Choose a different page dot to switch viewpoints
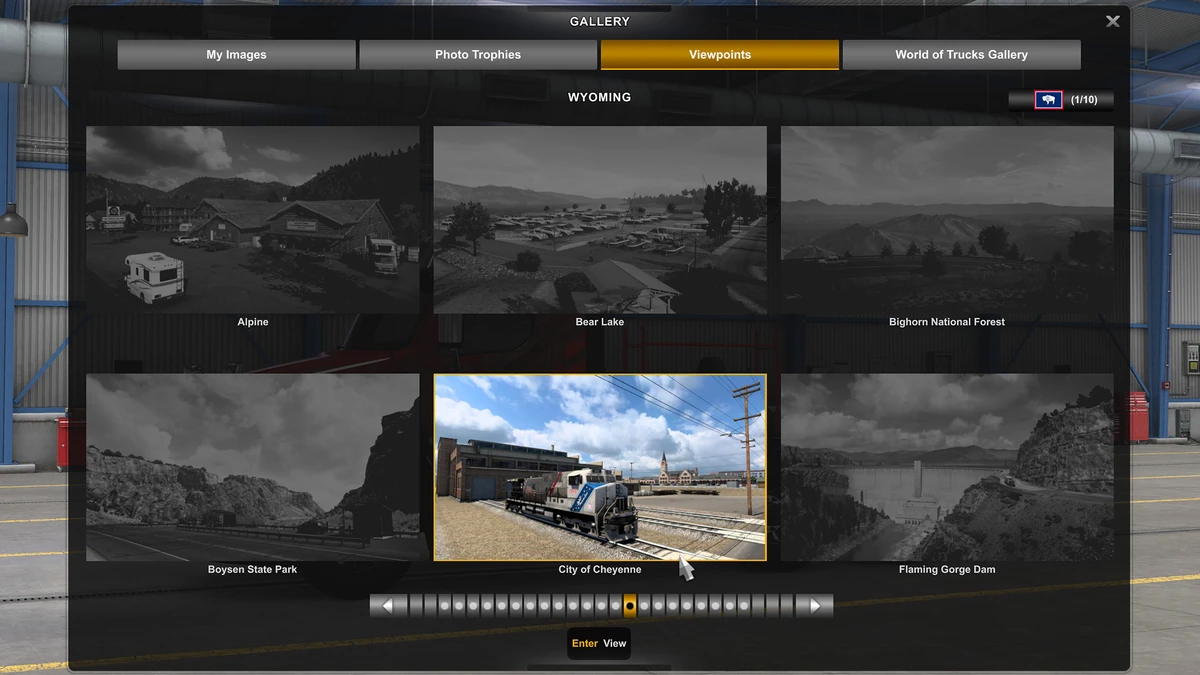 [x=656, y=605]
